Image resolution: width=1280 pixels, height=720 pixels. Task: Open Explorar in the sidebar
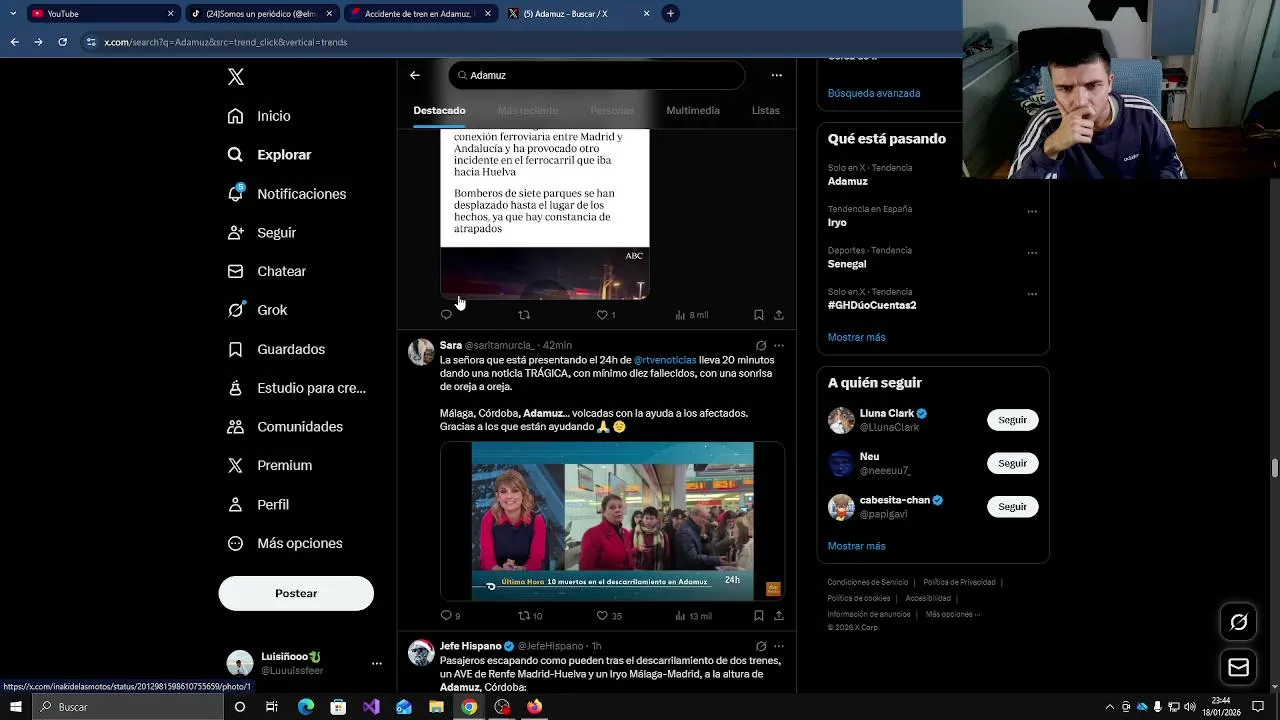coord(269,155)
